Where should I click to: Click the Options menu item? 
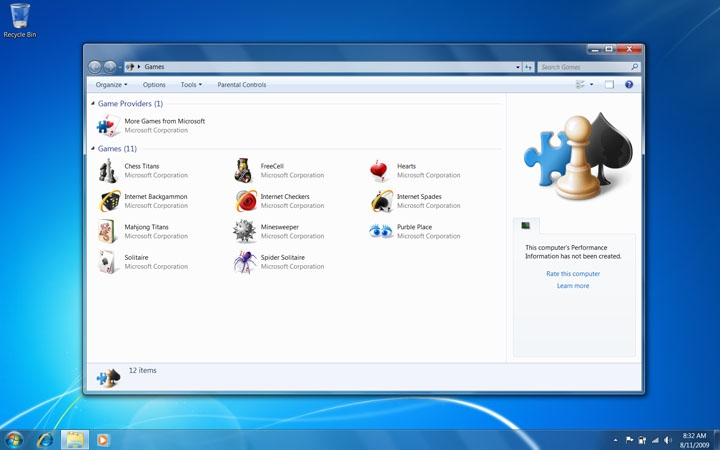154,85
